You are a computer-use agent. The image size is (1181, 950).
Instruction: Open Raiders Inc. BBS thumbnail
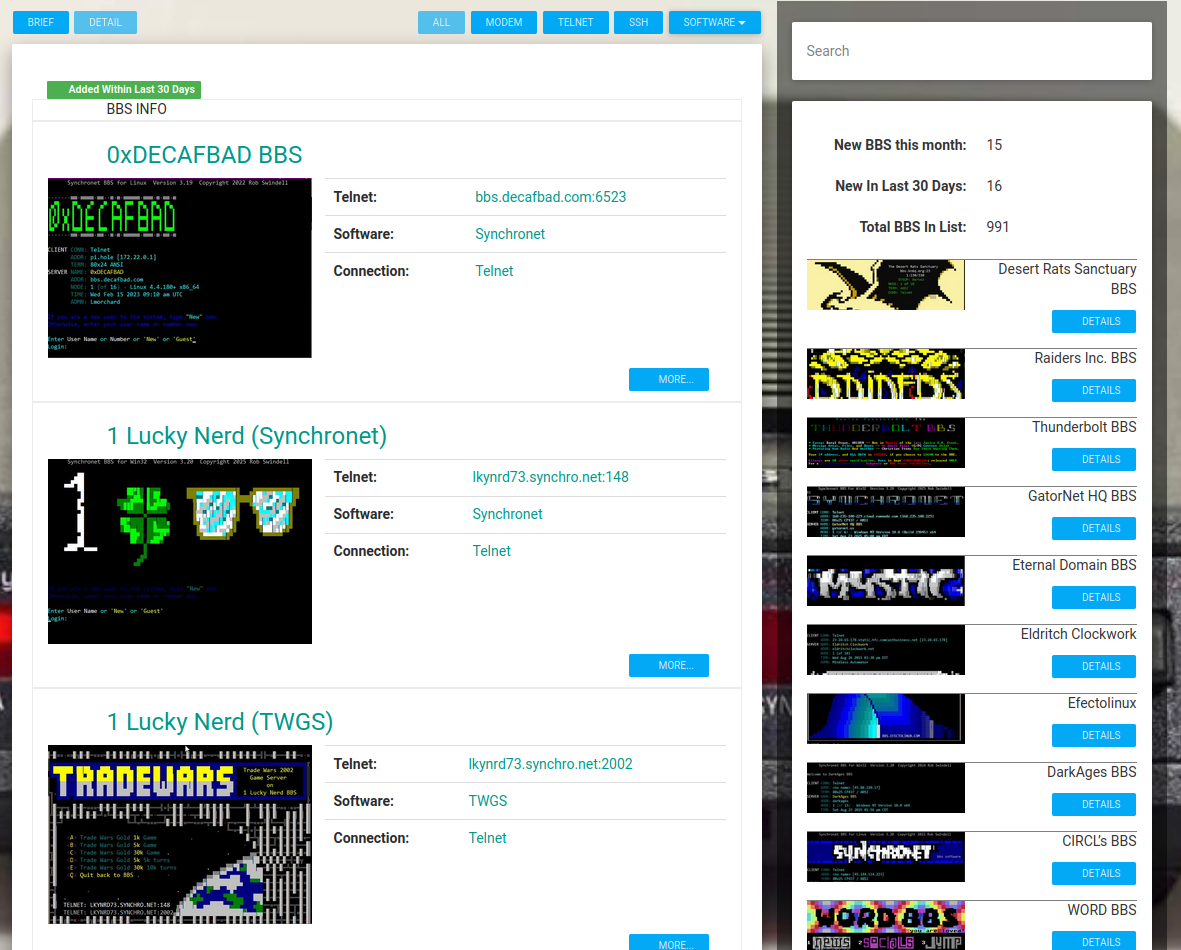coord(886,374)
